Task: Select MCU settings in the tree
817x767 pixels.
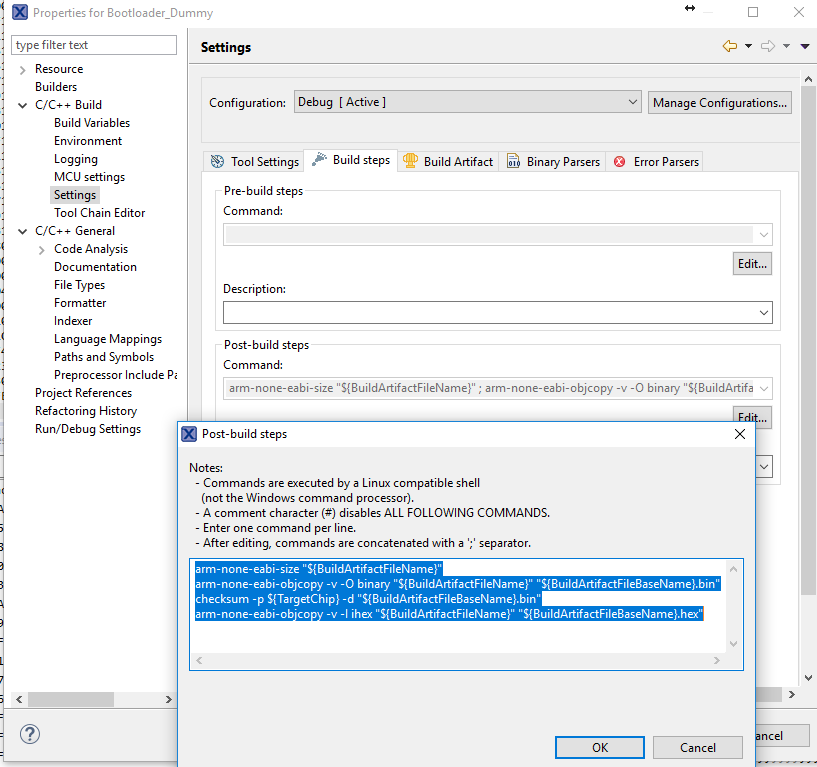Action: point(89,177)
